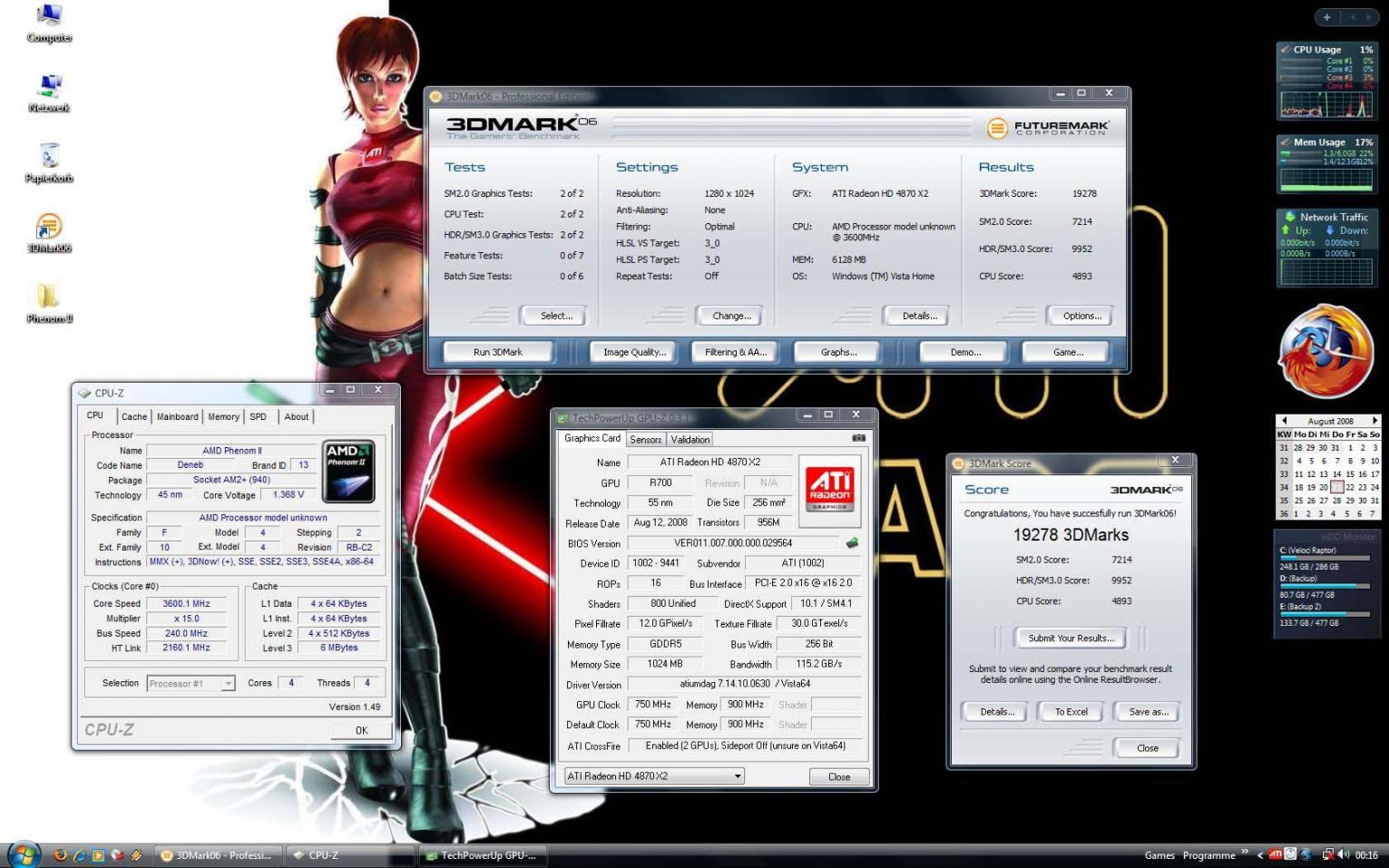Open the Games taskbar toolbar
This screenshot has width=1389, height=868.
(x=1159, y=855)
